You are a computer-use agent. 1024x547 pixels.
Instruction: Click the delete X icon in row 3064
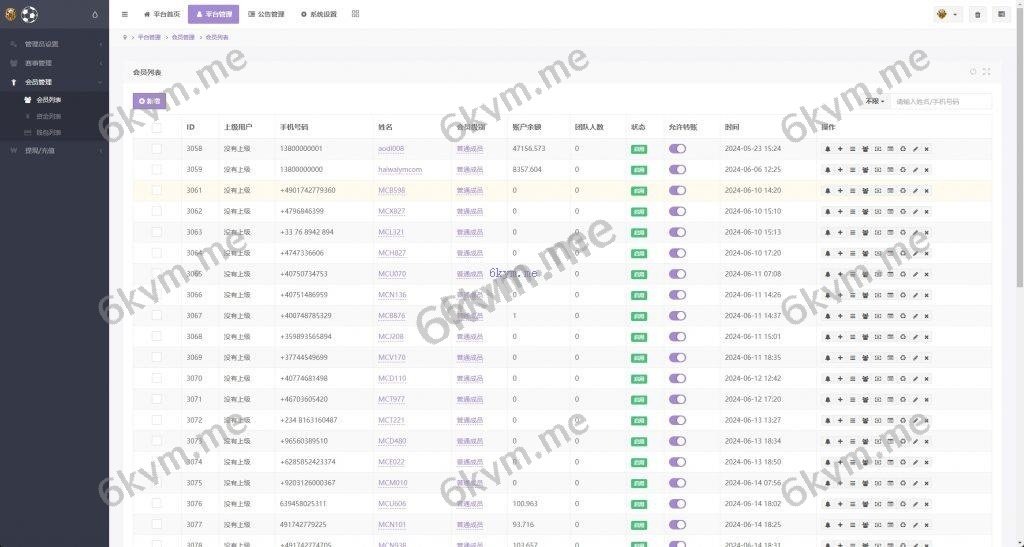[927, 253]
